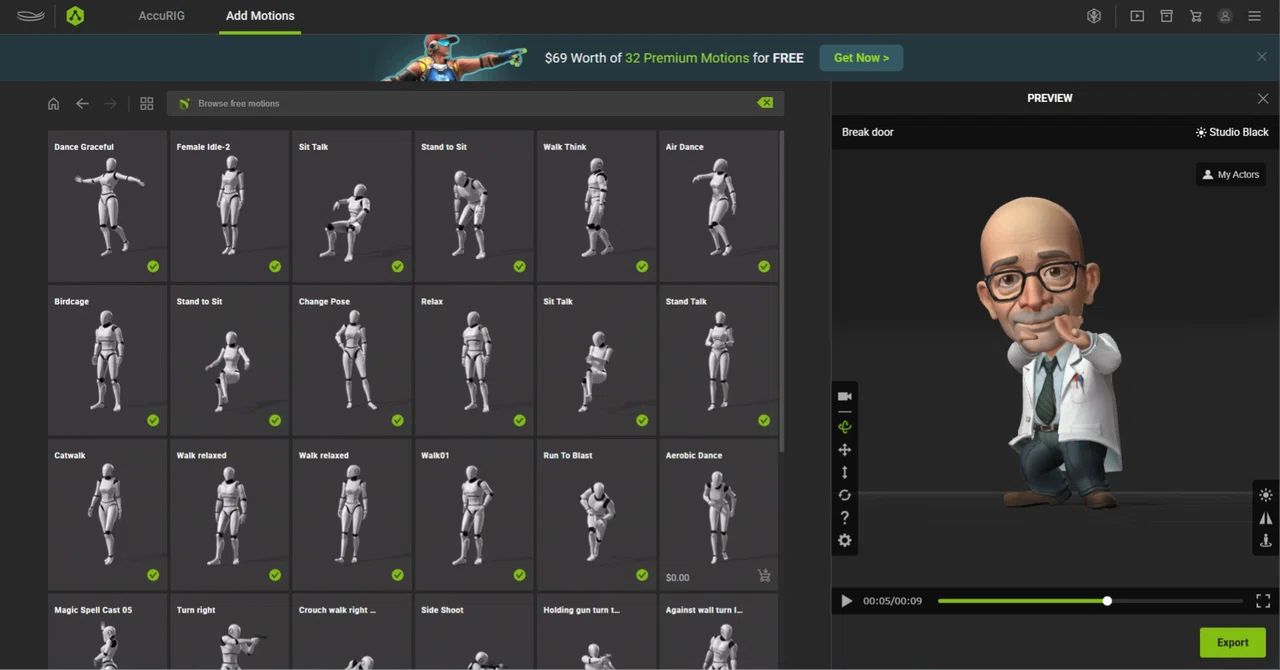Open the video tutorials icon in header
This screenshot has height=670, width=1280.
tap(1137, 16)
